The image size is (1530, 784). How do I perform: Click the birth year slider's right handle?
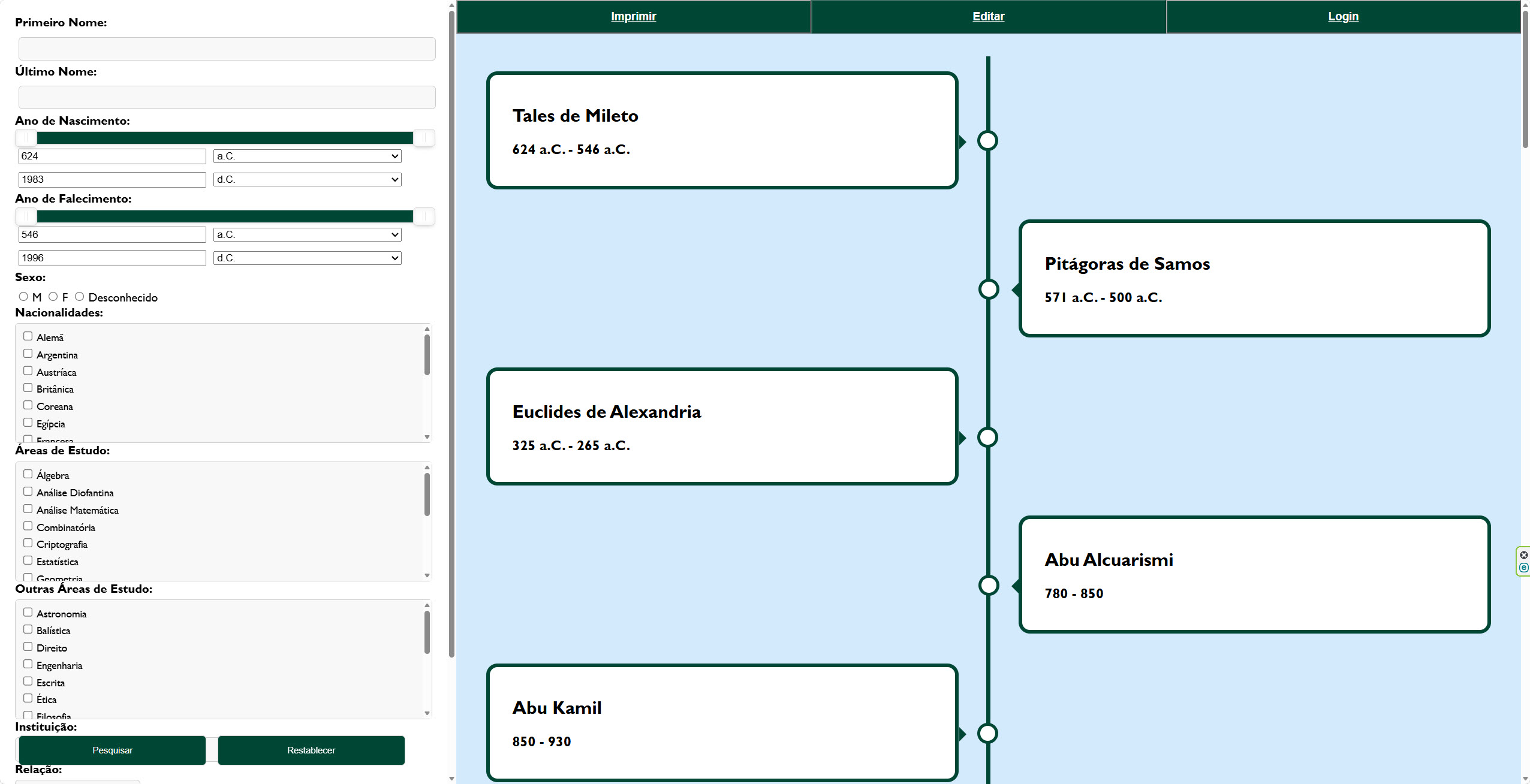424,138
